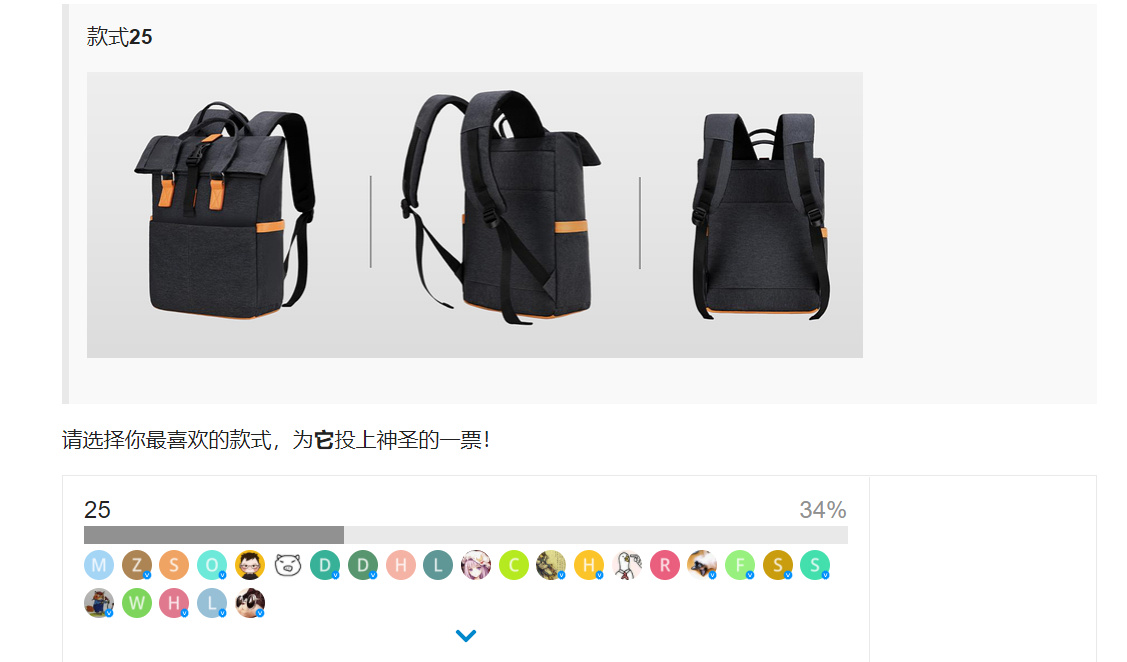This screenshot has width=1127, height=662.
Task: Select the gold S voter avatar
Action: coord(778,565)
